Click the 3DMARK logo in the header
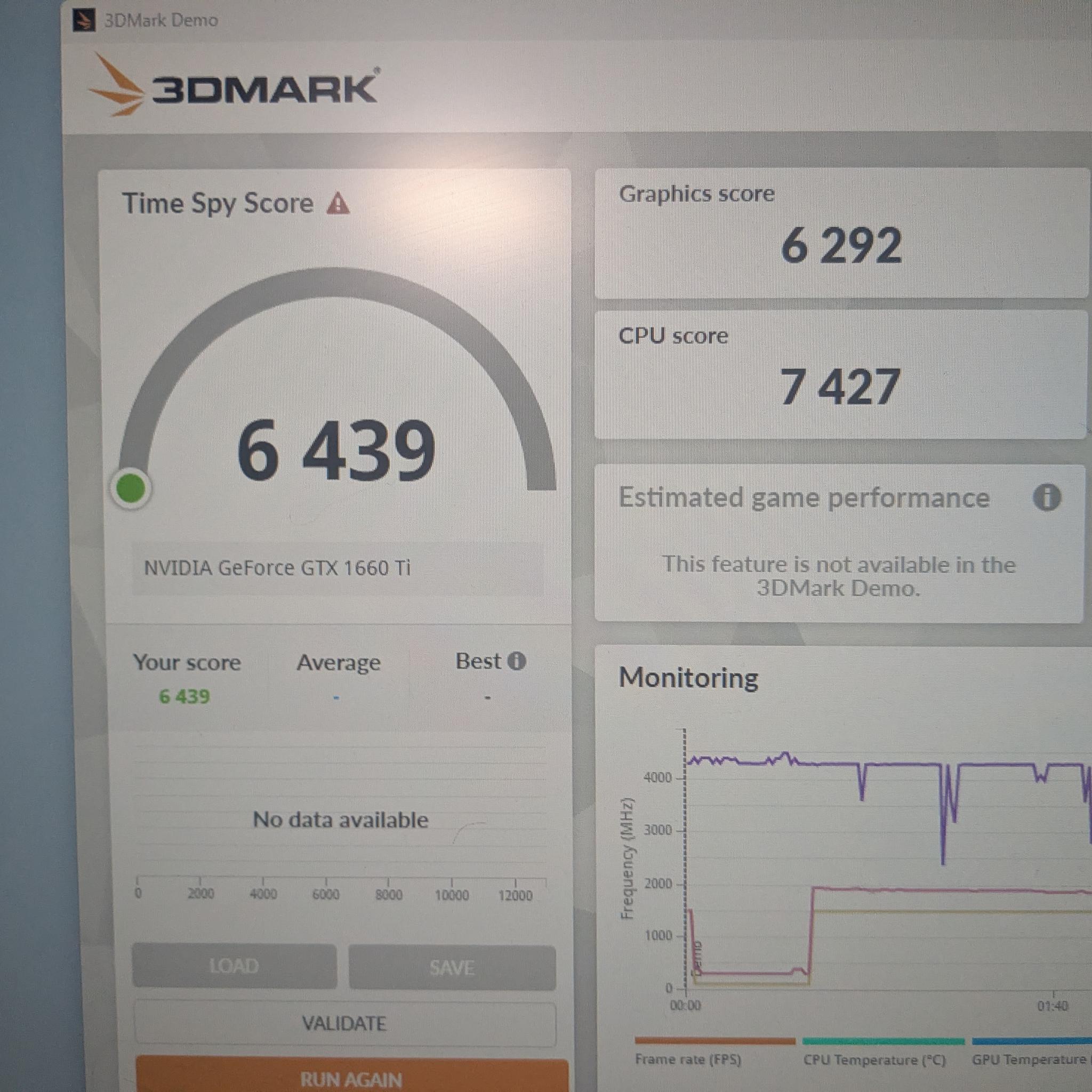 [234, 86]
